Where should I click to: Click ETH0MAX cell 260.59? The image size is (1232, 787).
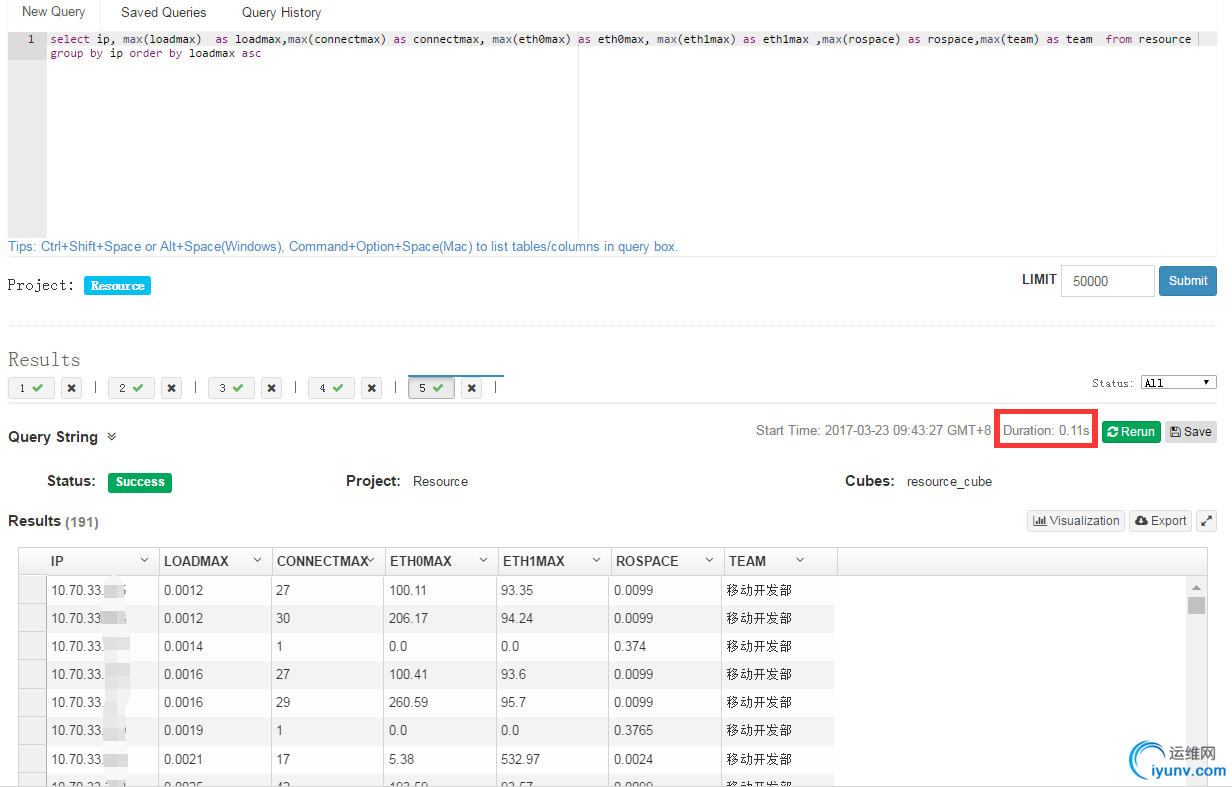click(442, 703)
